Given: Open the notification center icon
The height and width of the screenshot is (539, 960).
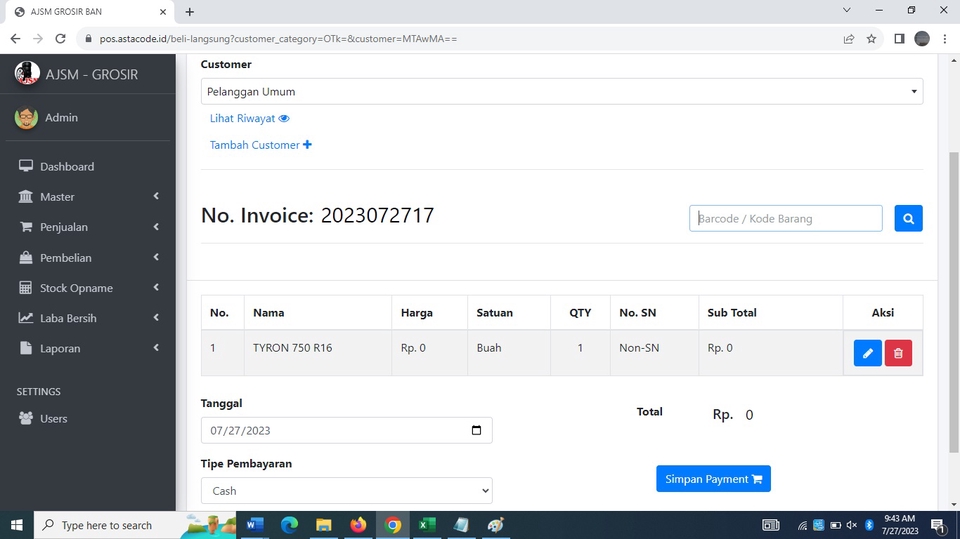Looking at the screenshot, I should click(x=938, y=526).
